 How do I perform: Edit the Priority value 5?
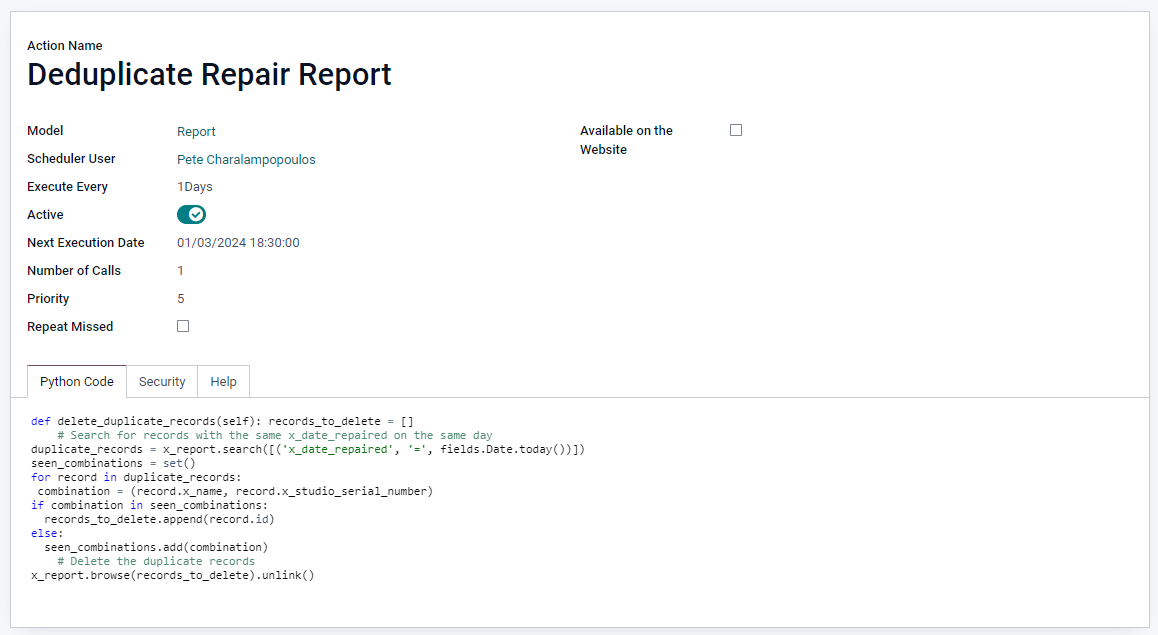(x=181, y=299)
